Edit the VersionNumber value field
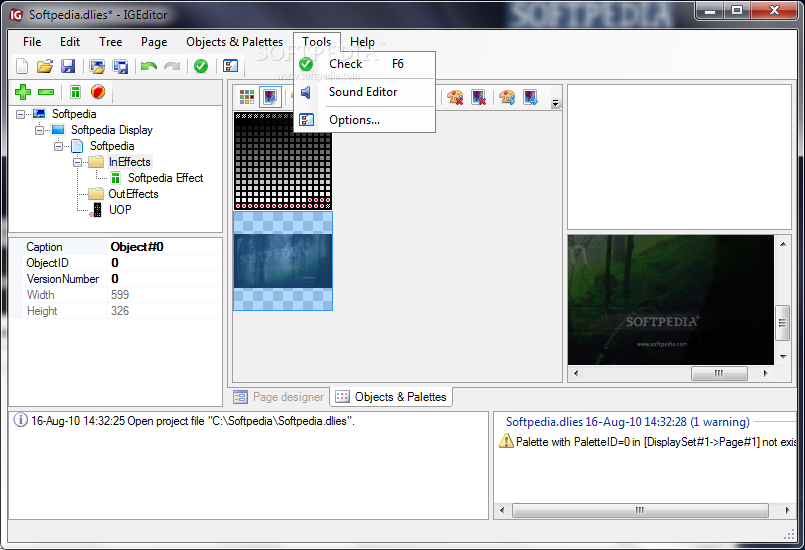Viewport: 805px width, 550px height. [165, 279]
